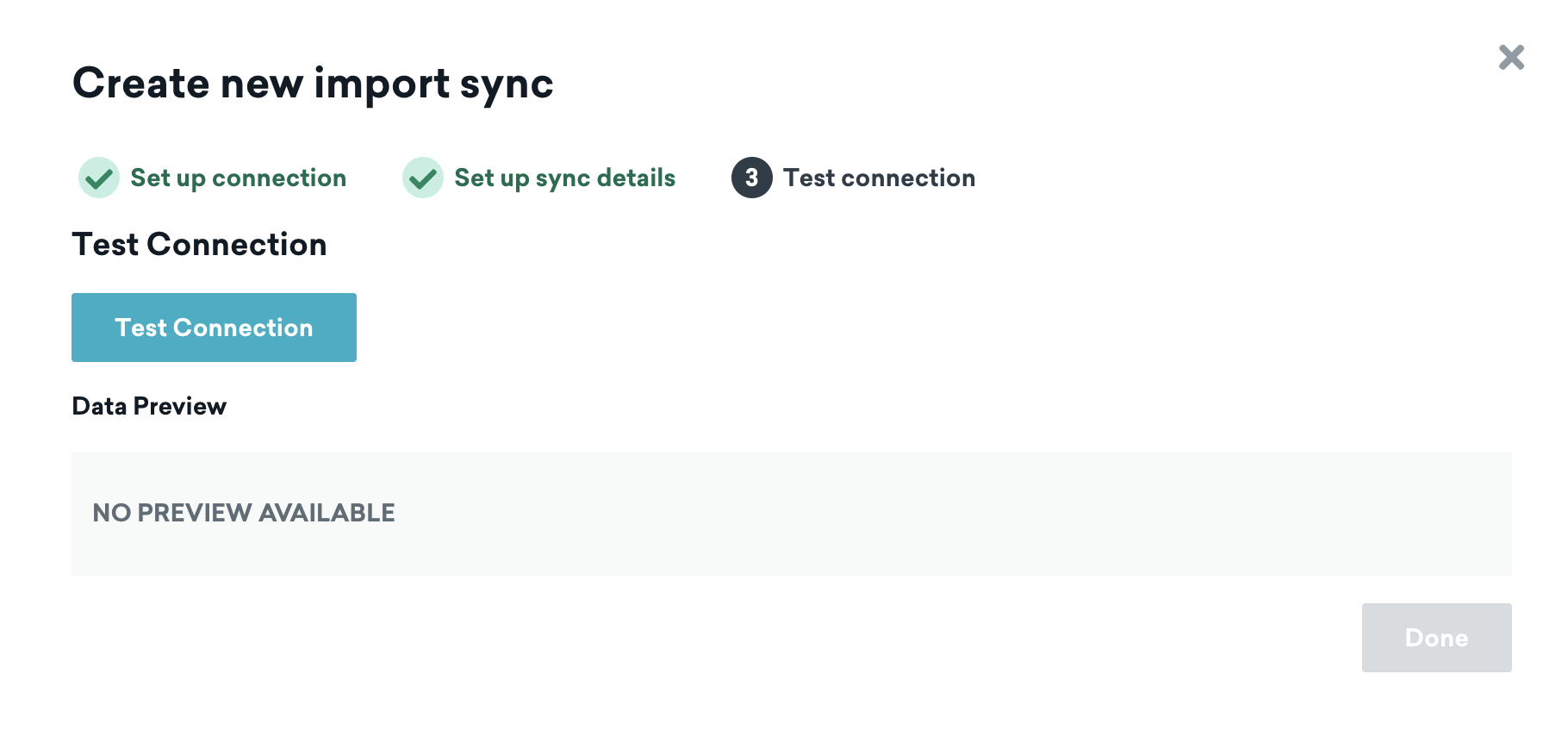Click the green checkmark beside Set up sync details
The image size is (1568, 730).
(423, 178)
